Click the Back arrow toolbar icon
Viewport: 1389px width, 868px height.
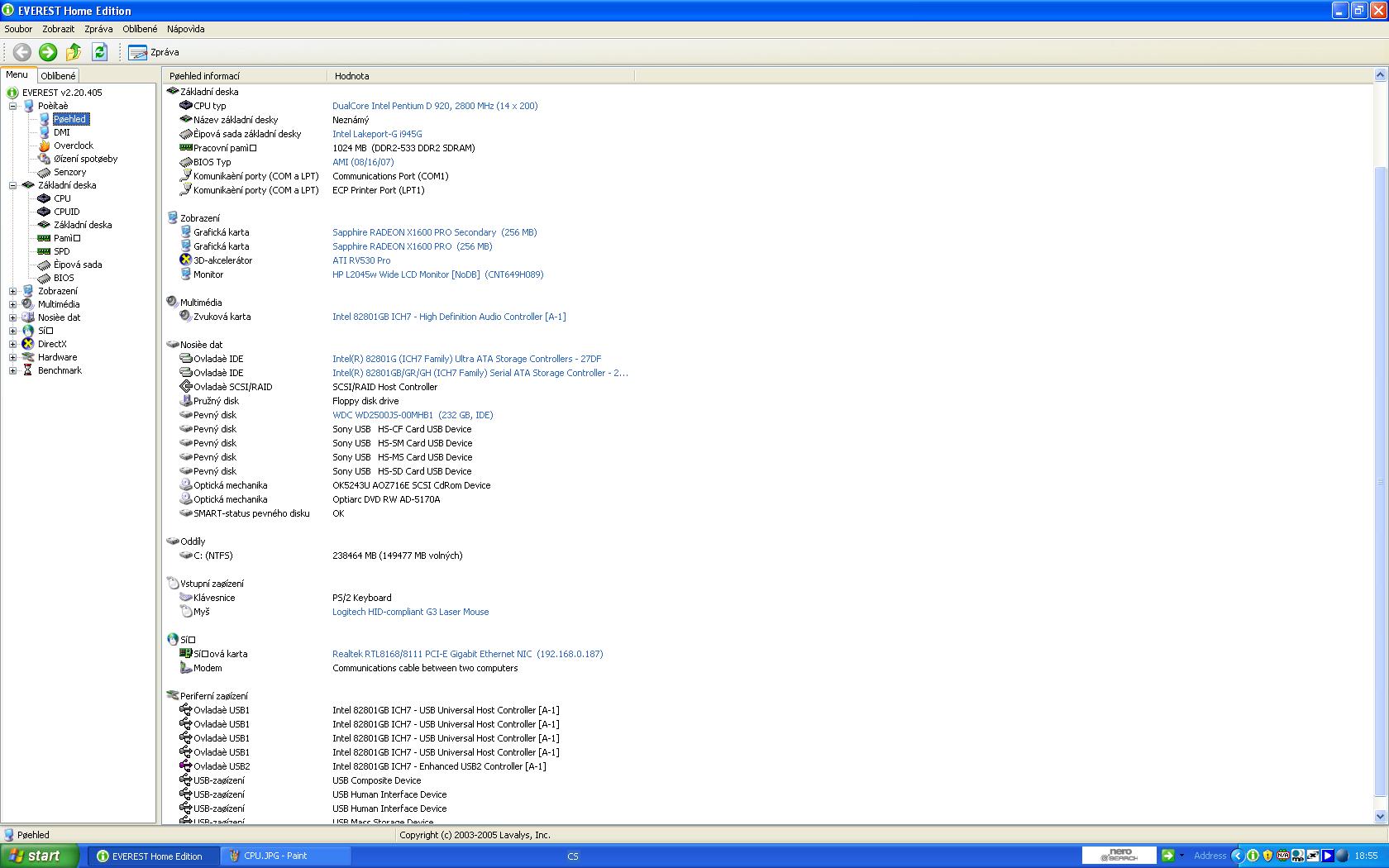tap(22, 52)
